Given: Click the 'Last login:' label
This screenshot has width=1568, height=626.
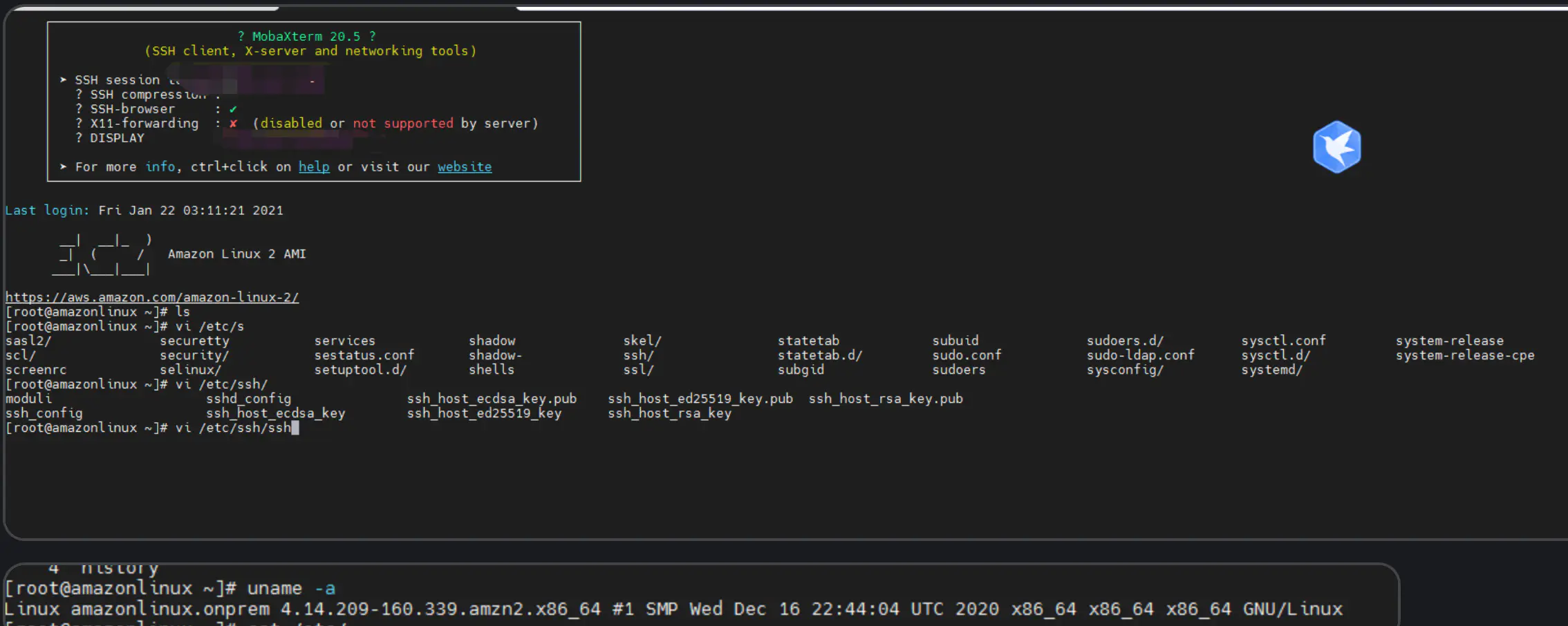Looking at the screenshot, I should coord(47,211).
